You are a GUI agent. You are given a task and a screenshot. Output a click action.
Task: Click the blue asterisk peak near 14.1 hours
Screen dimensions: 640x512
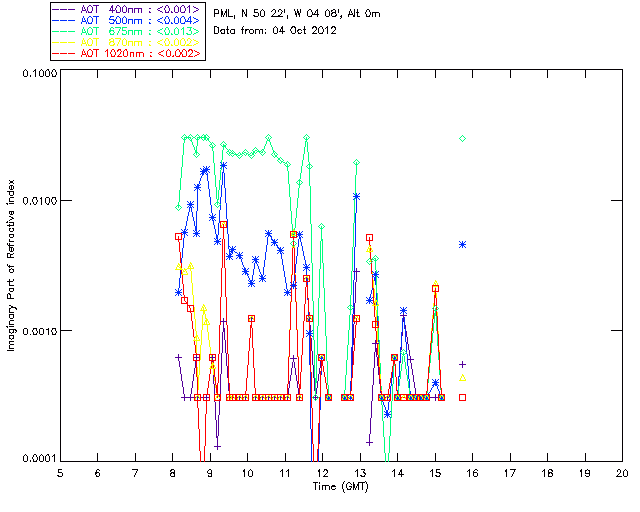[x=404, y=311]
